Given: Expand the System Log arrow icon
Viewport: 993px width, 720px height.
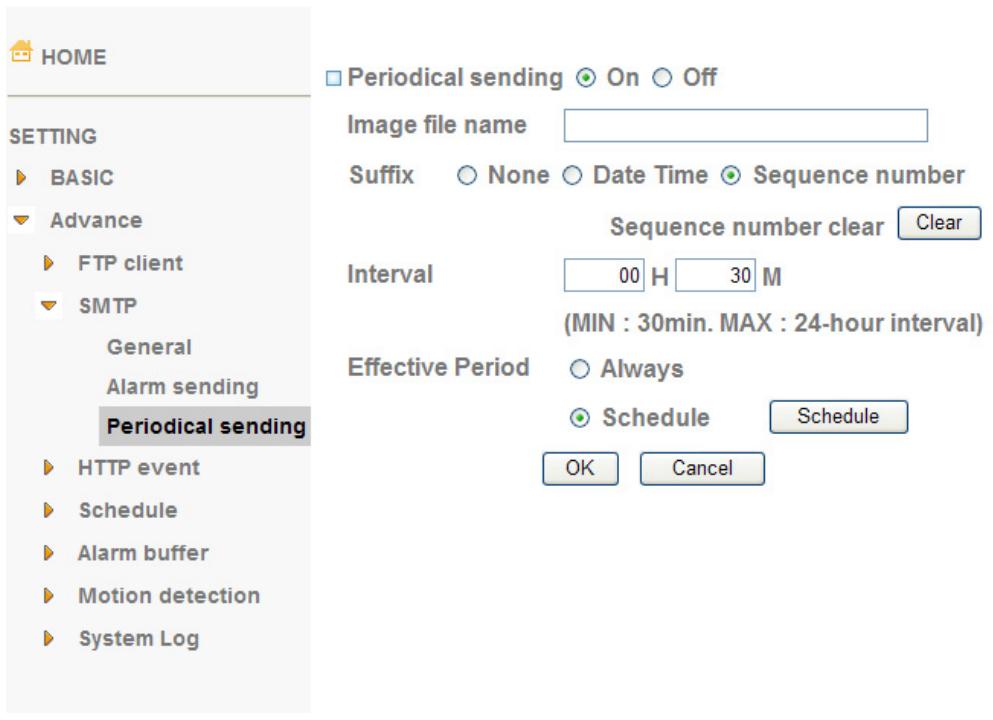Looking at the screenshot, I should (x=48, y=639).
